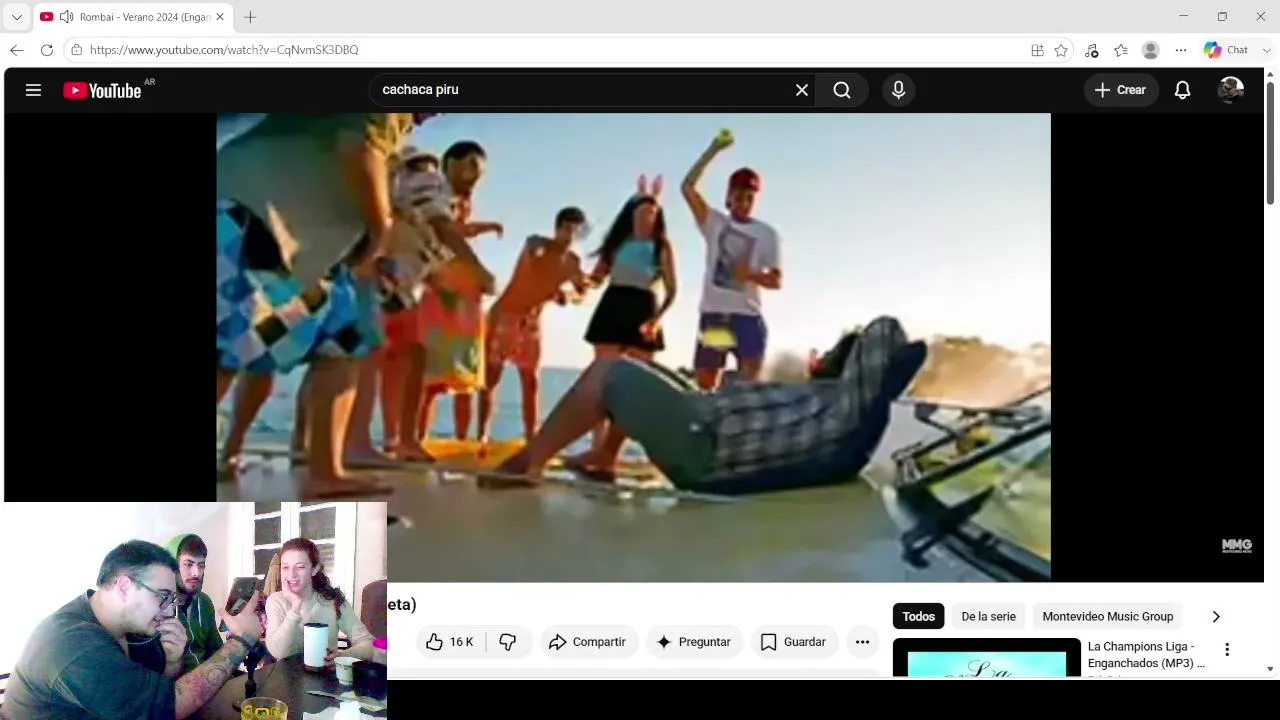The width and height of the screenshot is (1280, 720).
Task: Mute the Rombai tab audio
Action: click(66, 17)
